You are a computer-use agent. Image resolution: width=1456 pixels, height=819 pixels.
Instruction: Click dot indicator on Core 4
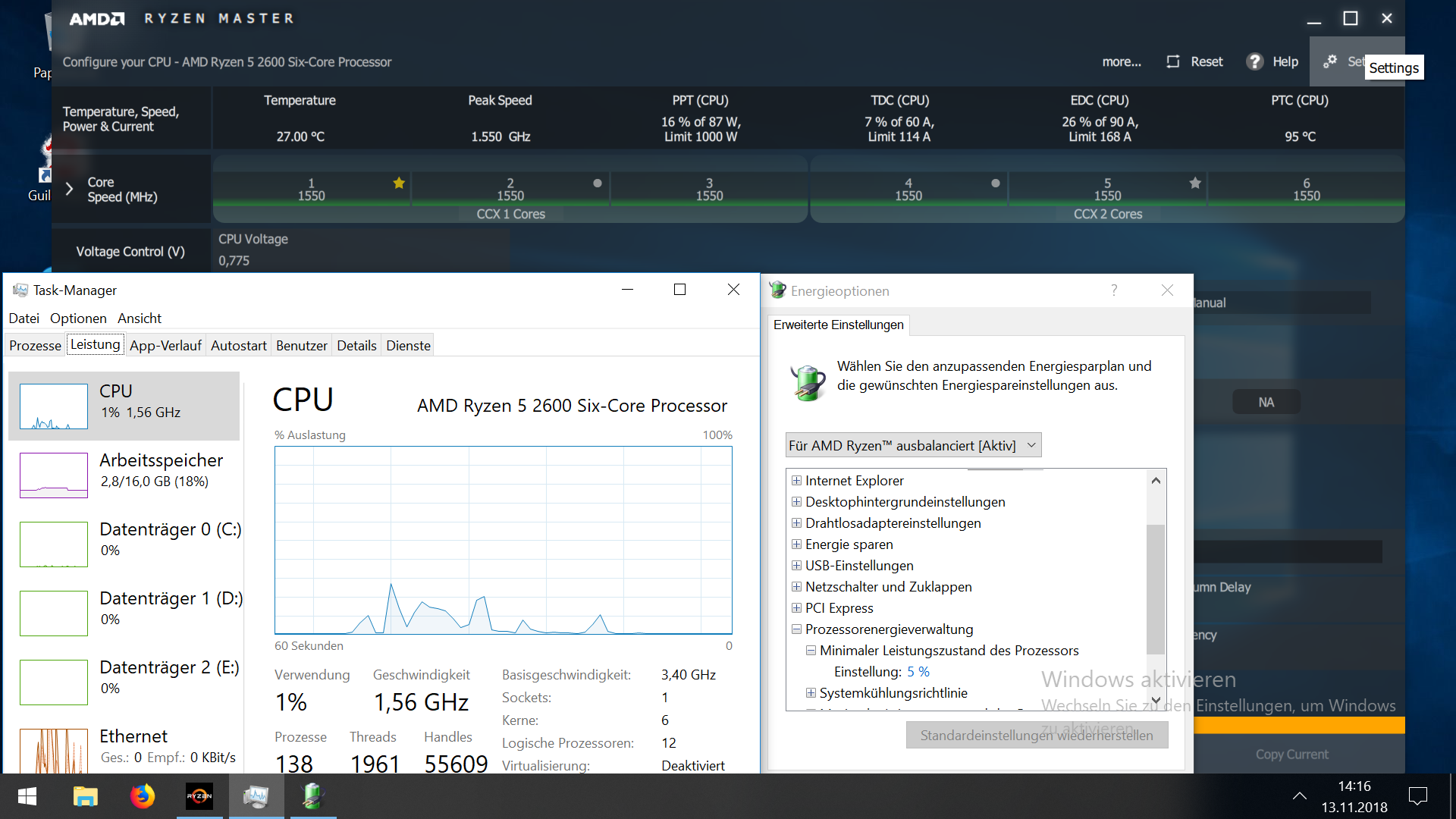[x=996, y=183]
